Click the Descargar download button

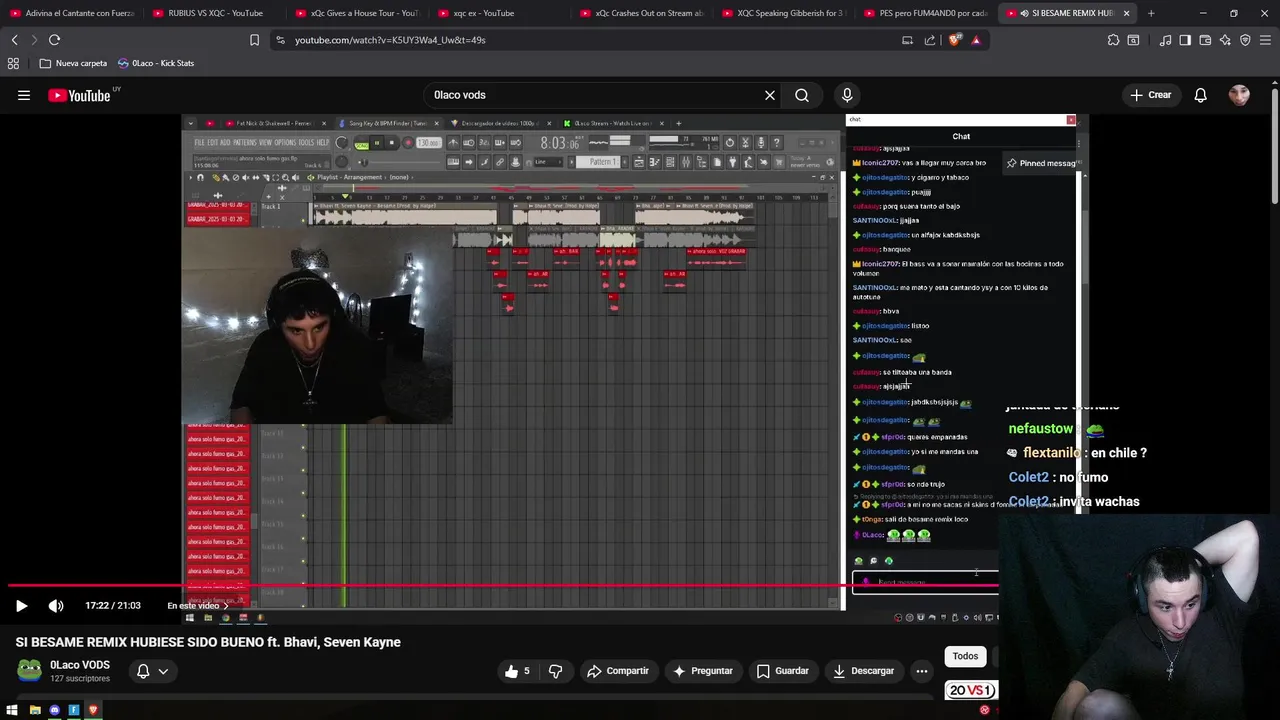pyautogui.click(x=864, y=671)
